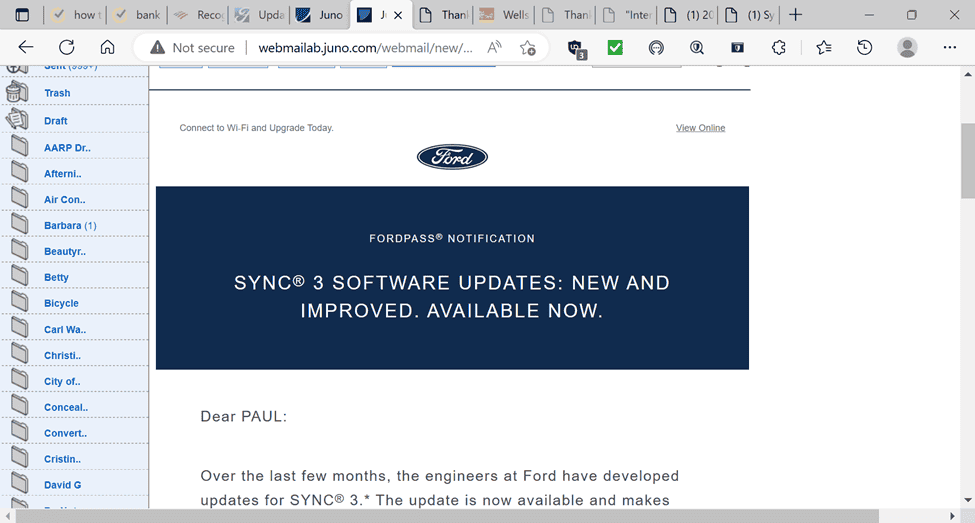Click the Ford logo image
975x523 pixels.
[452, 157]
